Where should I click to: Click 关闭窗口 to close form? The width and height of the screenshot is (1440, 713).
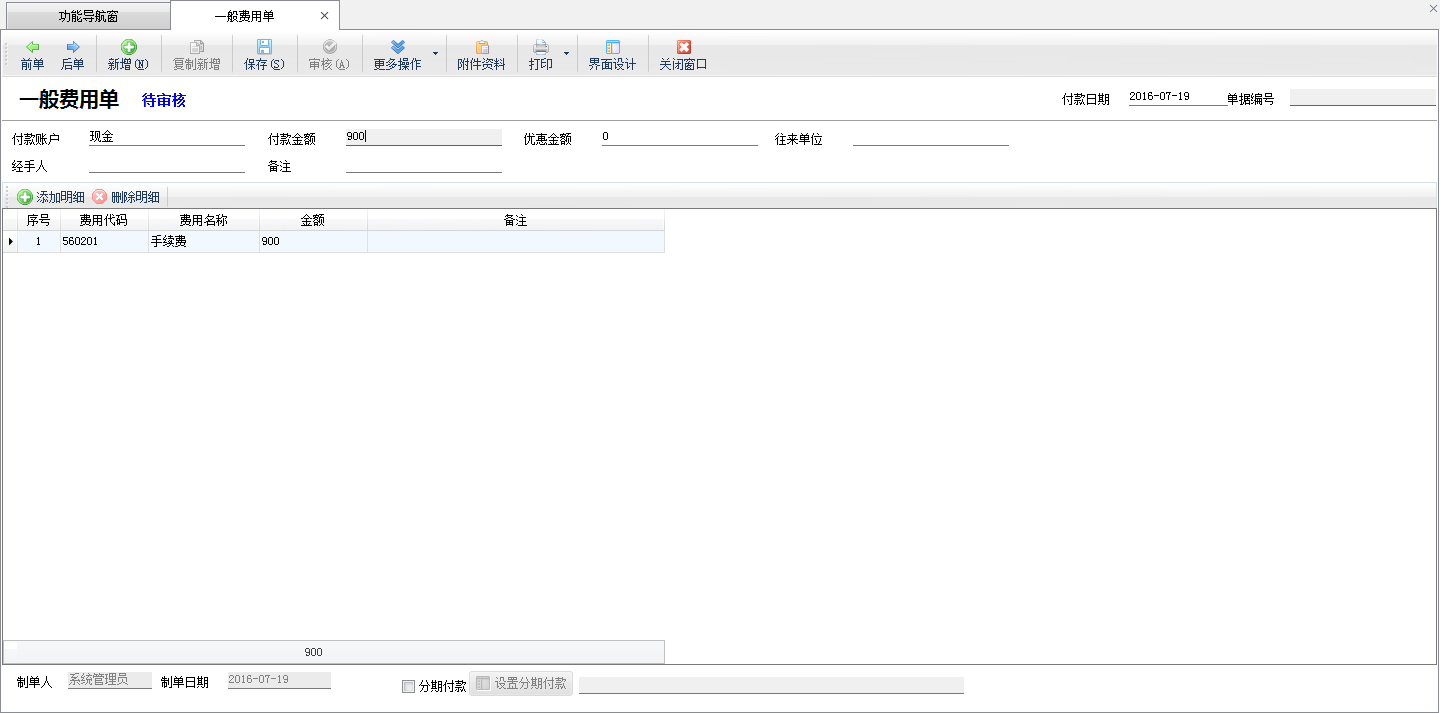(683, 55)
